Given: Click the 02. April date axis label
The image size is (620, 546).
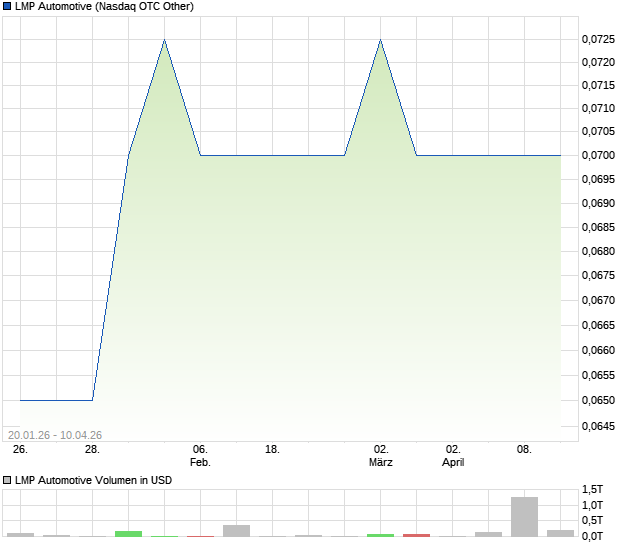Looking at the screenshot, I should pos(453,456).
